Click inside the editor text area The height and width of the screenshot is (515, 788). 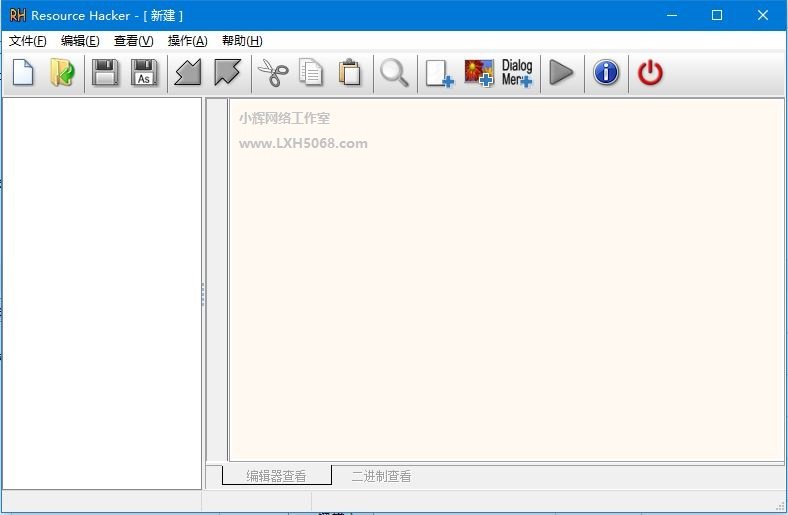coord(507,280)
